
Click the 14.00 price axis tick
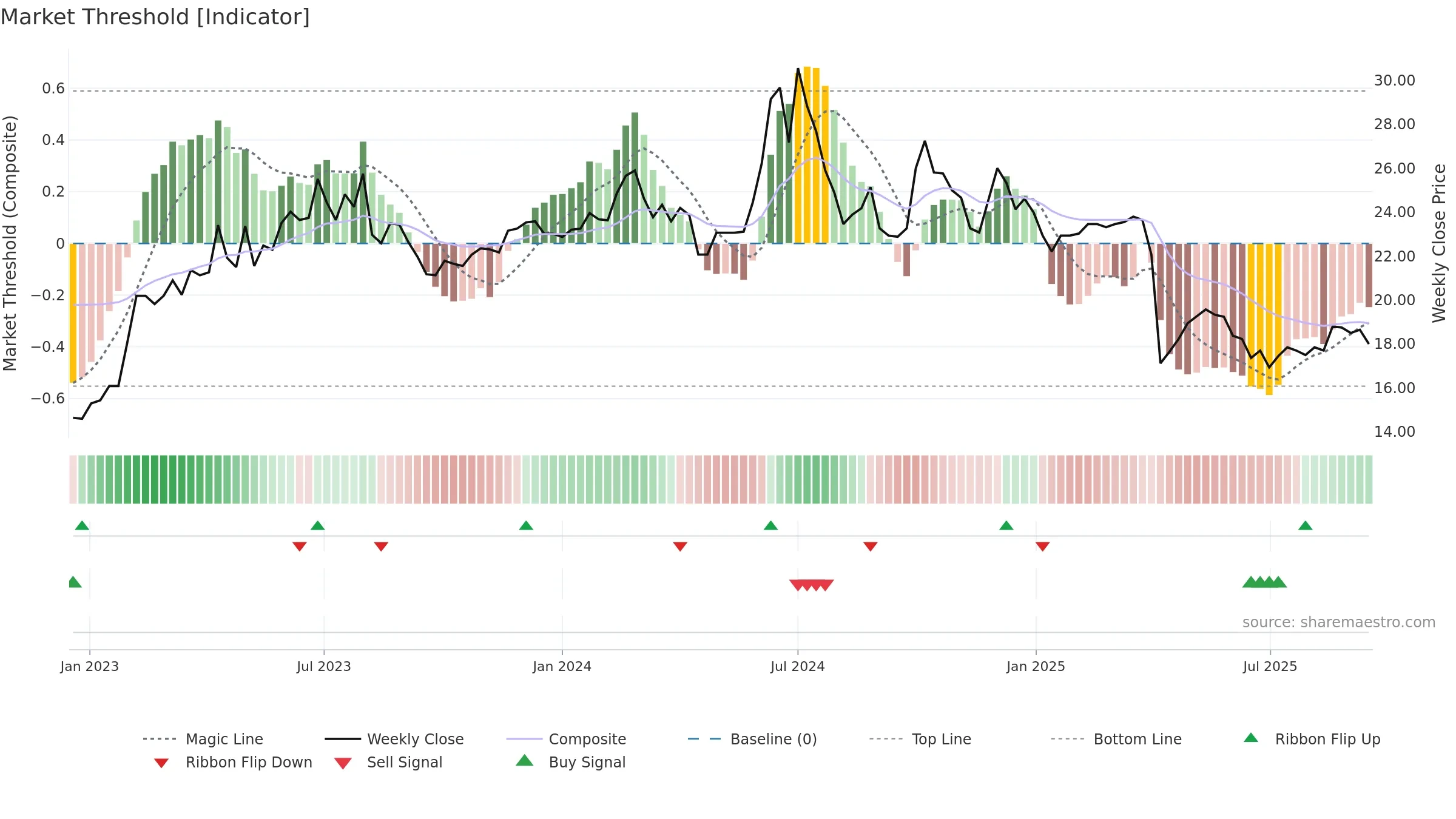point(1395,432)
